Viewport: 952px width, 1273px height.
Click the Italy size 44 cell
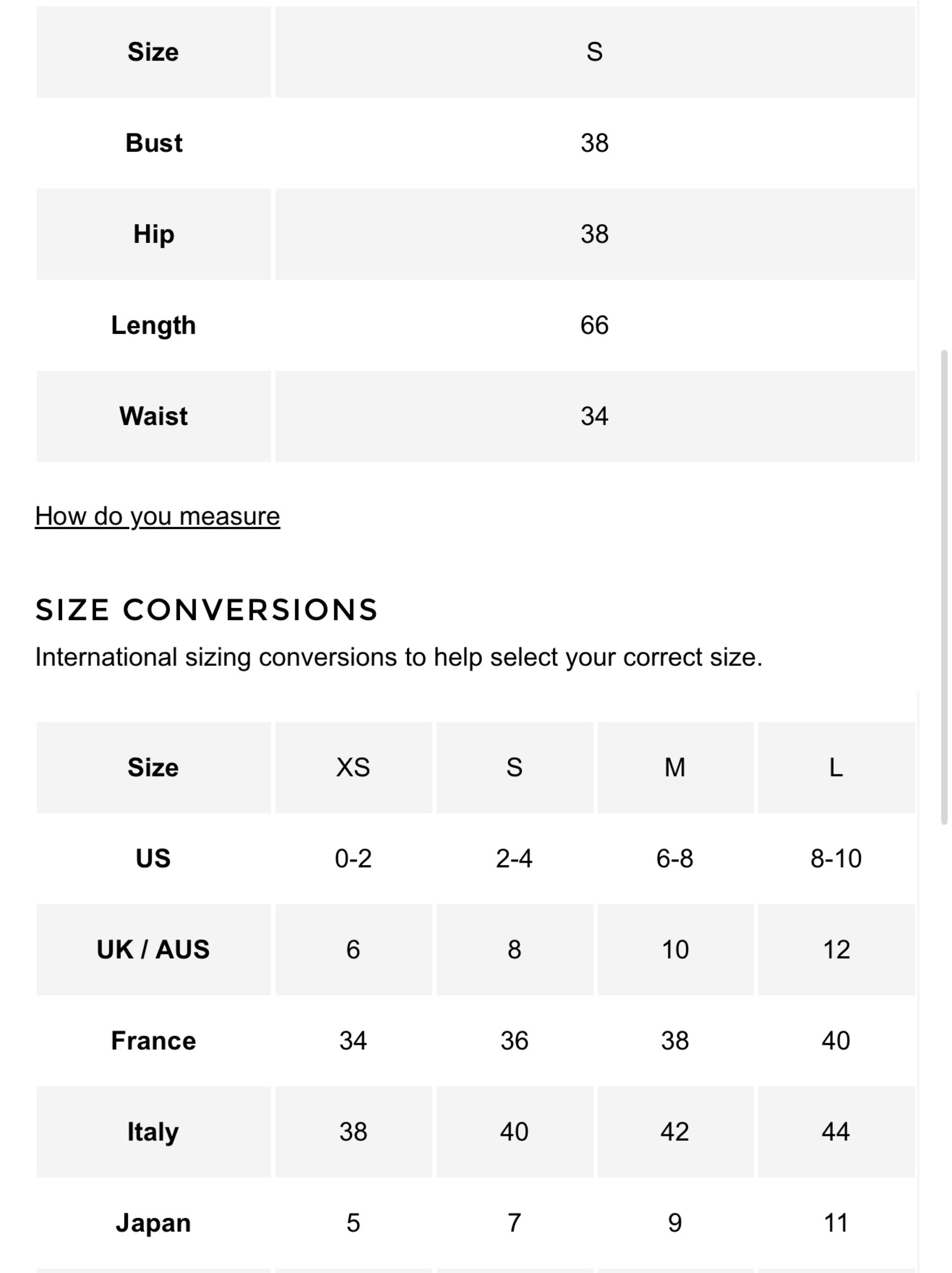[836, 1131]
